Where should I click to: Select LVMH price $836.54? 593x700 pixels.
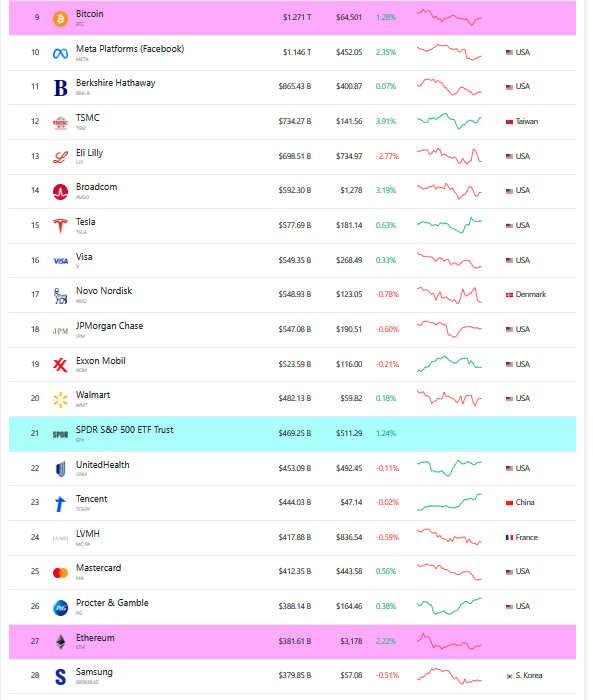349,538
